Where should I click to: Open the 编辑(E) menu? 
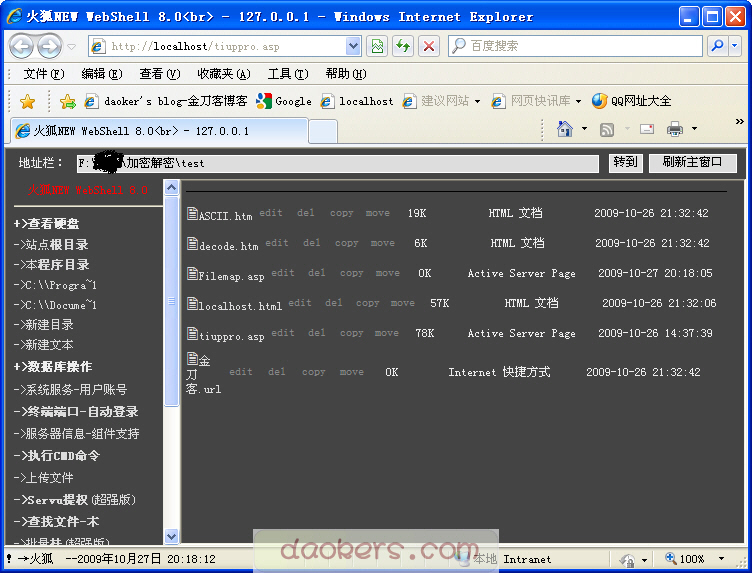click(x=102, y=74)
